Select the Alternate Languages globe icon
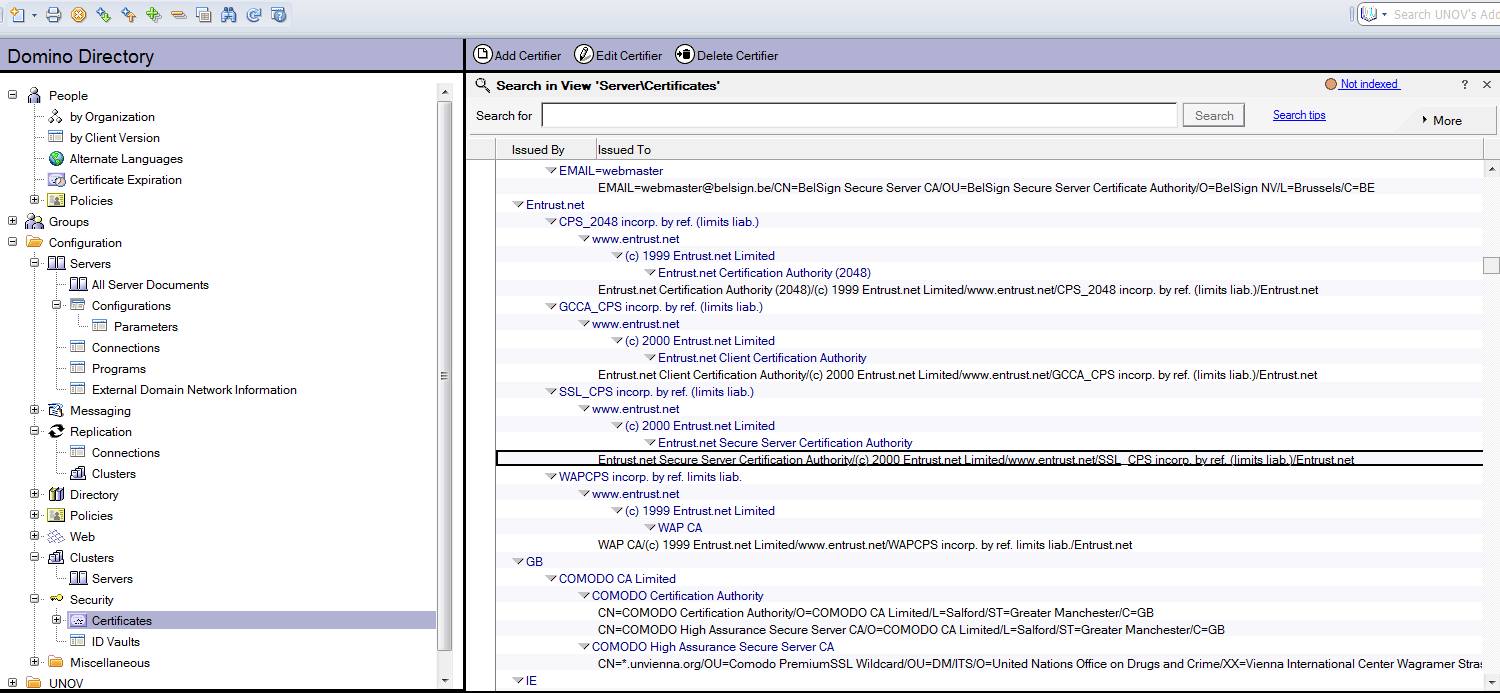Viewport: 1500px width, 693px height. click(56, 158)
